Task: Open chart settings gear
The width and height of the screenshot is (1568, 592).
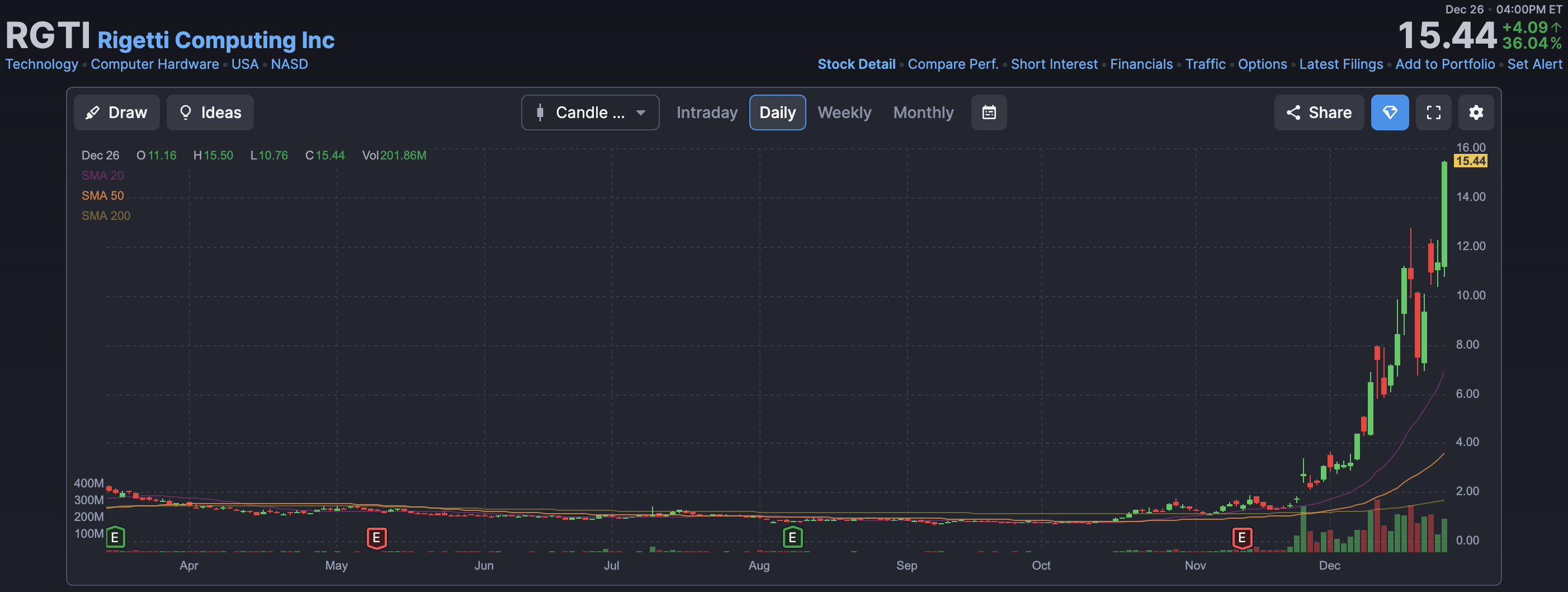Action: pos(1476,112)
